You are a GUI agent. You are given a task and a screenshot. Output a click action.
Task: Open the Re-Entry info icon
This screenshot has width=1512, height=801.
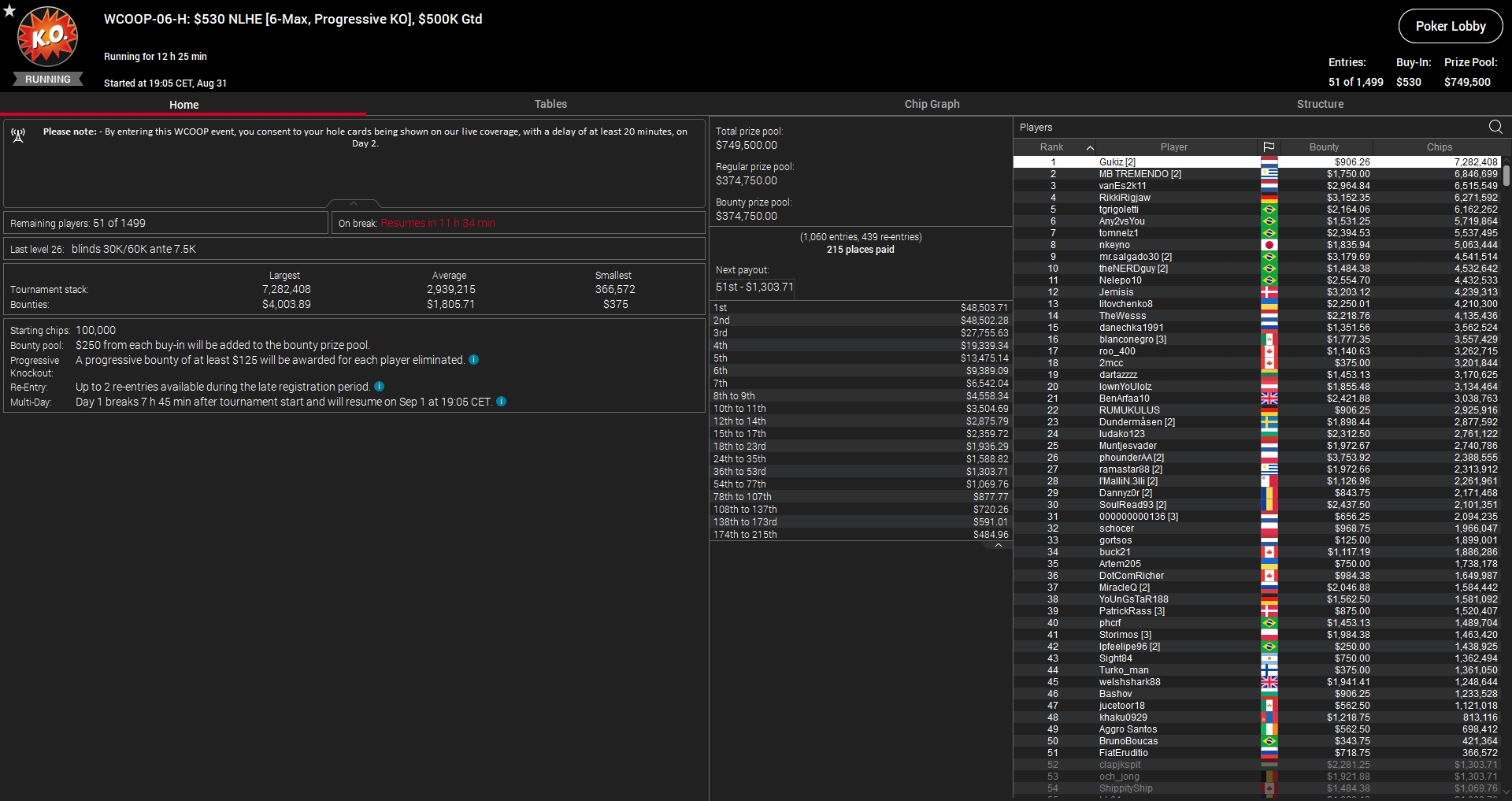click(x=379, y=387)
